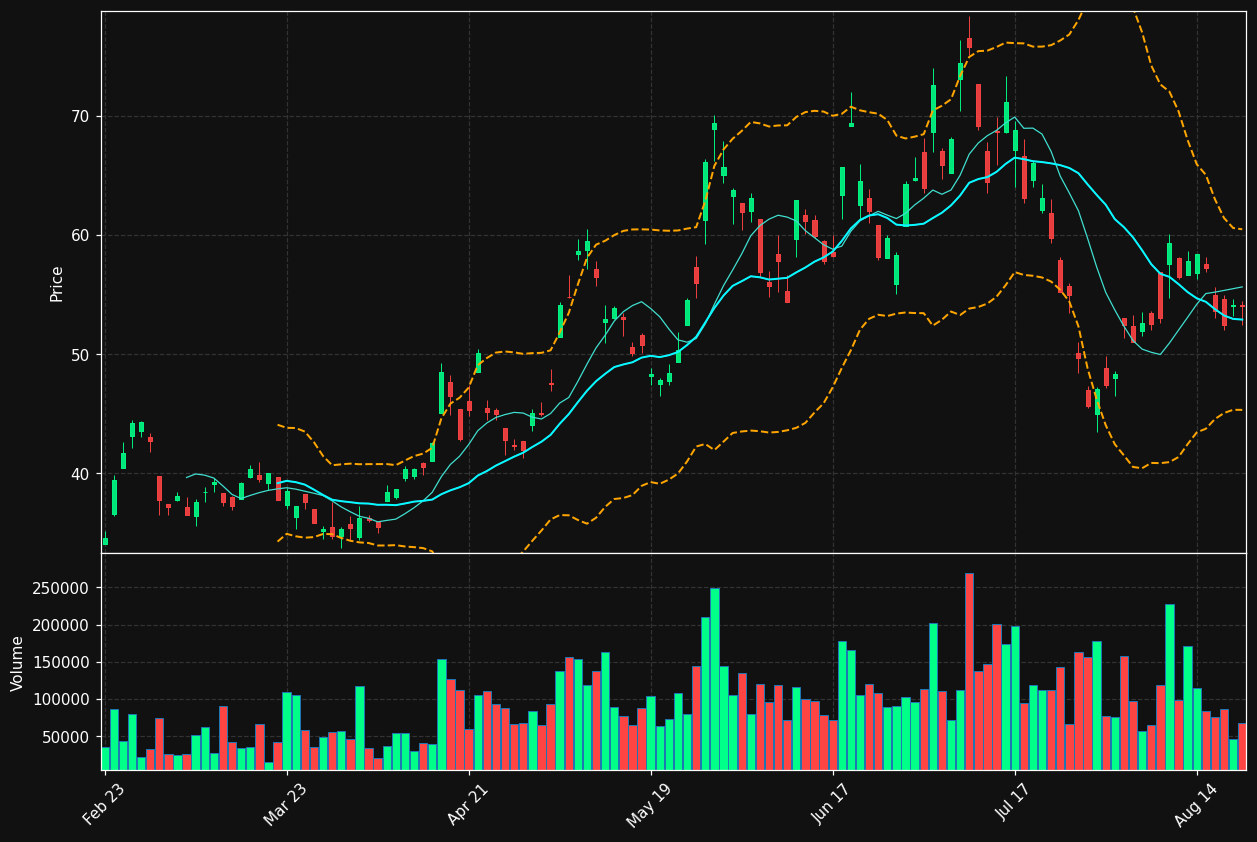Click the price axis value 70
This screenshot has width=1257, height=842.
80,117
